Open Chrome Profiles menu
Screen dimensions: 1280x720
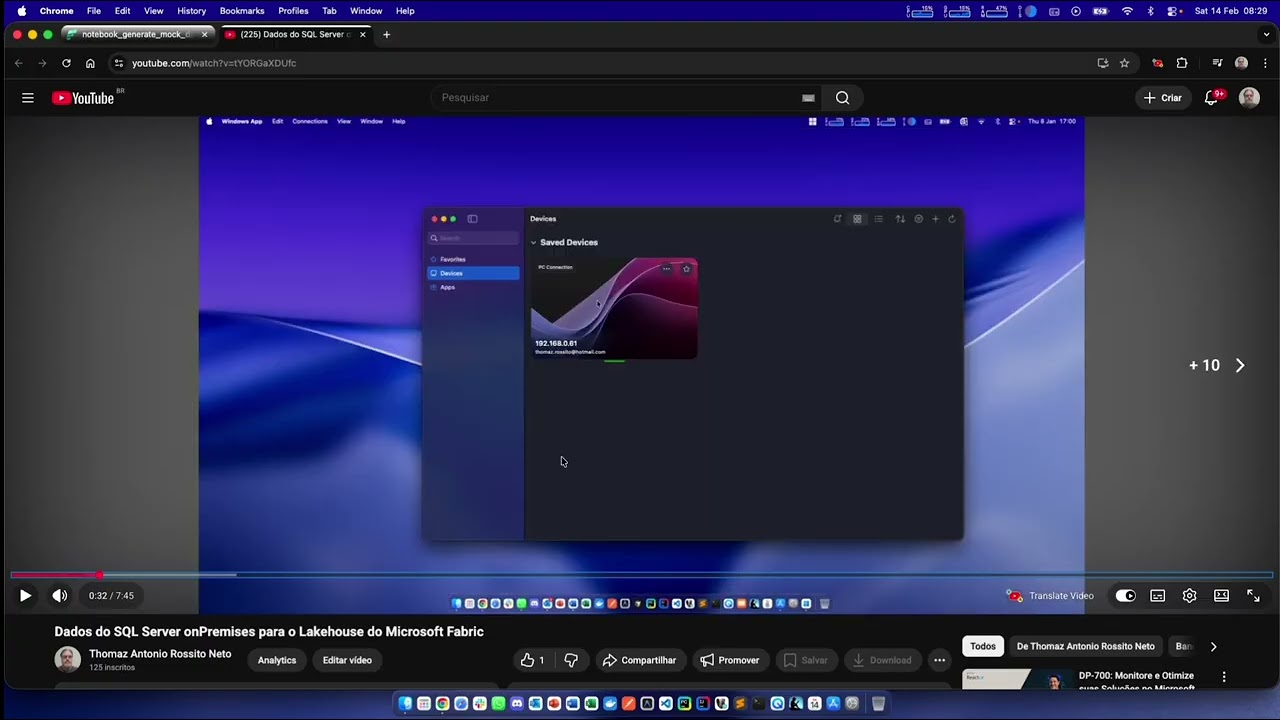coord(293,11)
